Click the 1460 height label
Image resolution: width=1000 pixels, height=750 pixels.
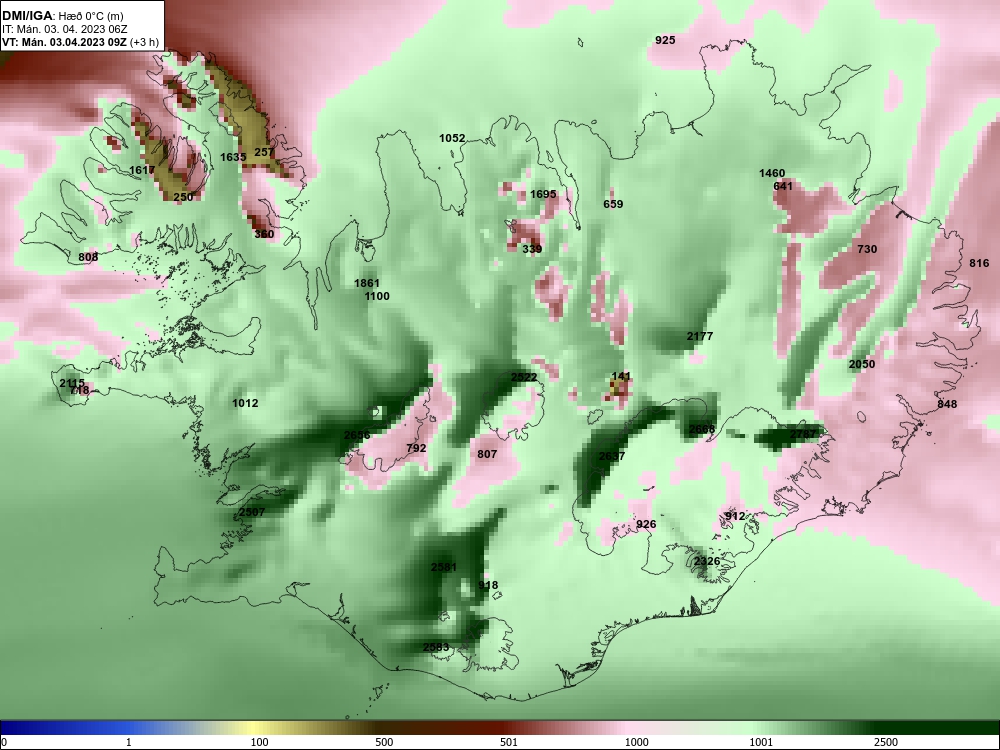[772, 173]
